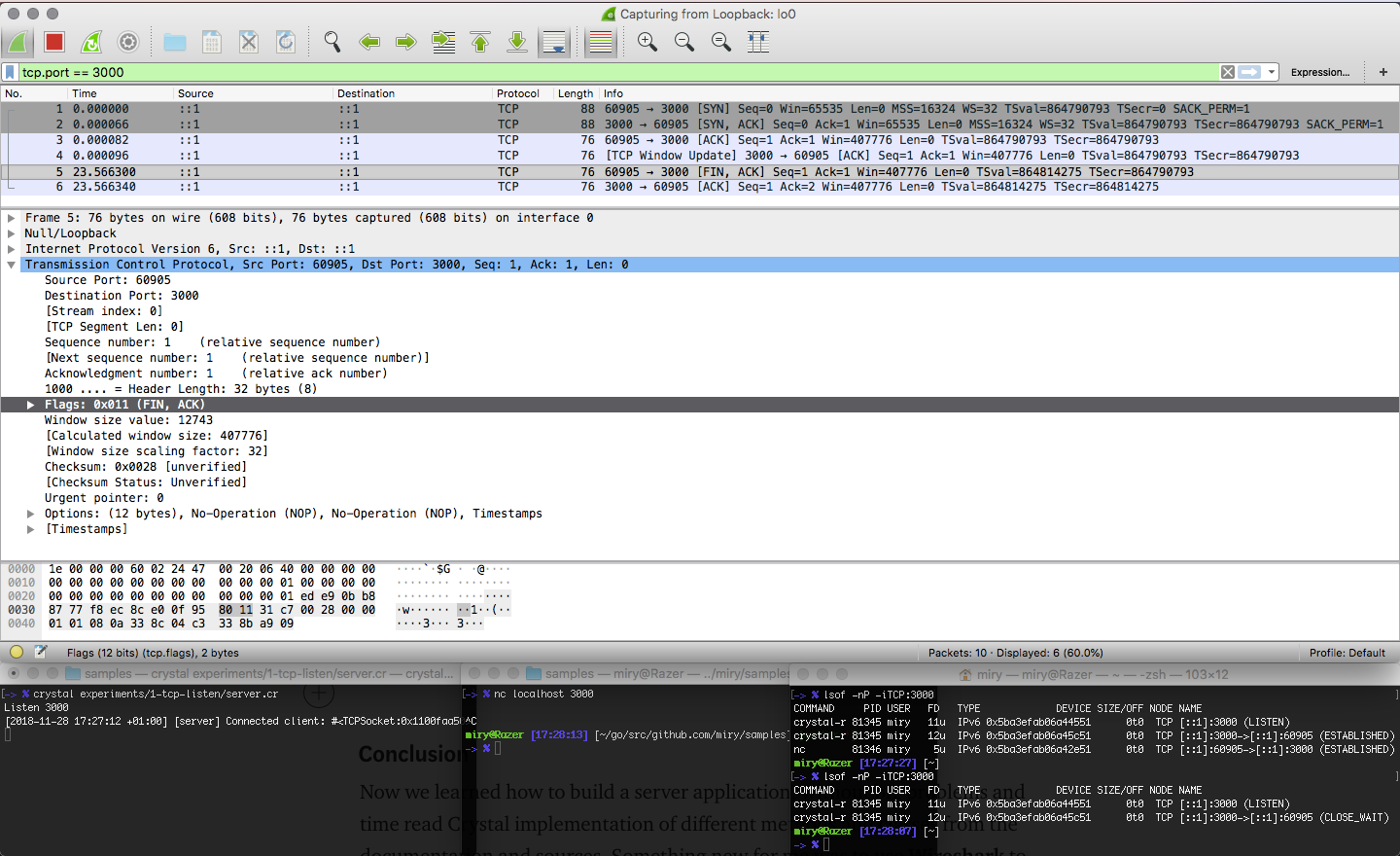Collapse Transmission Control Protocol section

point(12,265)
